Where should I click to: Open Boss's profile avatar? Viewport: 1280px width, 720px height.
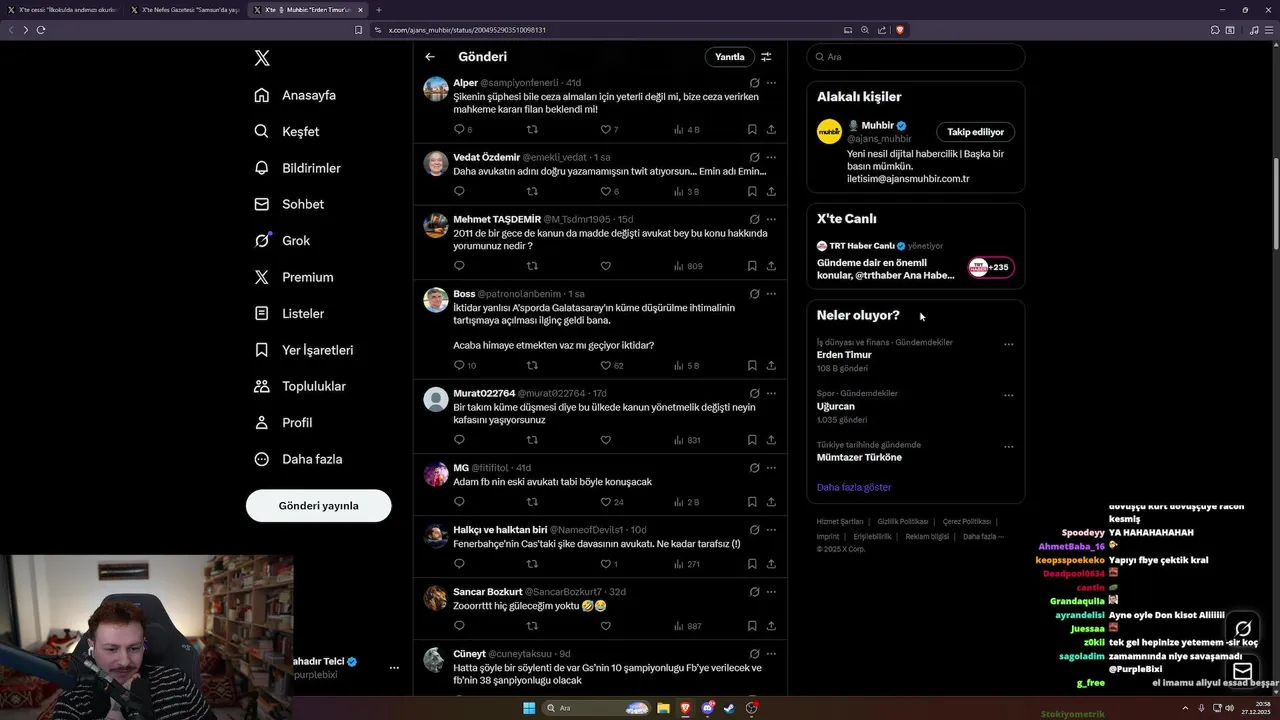click(436, 301)
